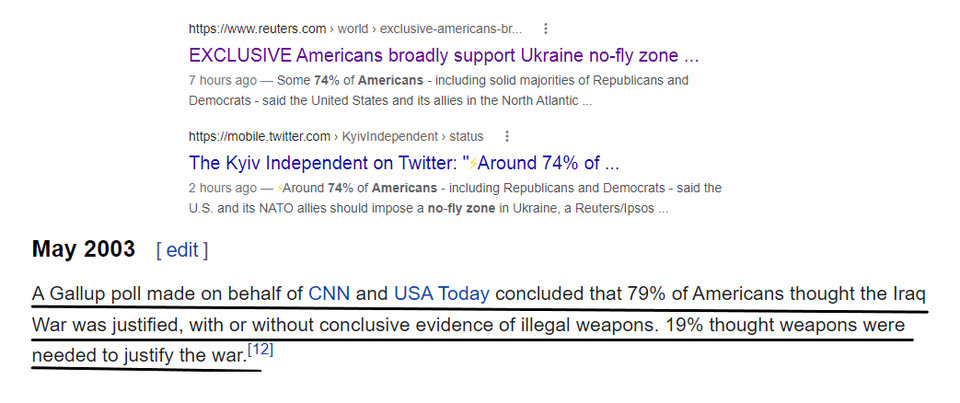Follow the CNN link in the paragraph
This screenshot has height=403, width=960.
329,294
